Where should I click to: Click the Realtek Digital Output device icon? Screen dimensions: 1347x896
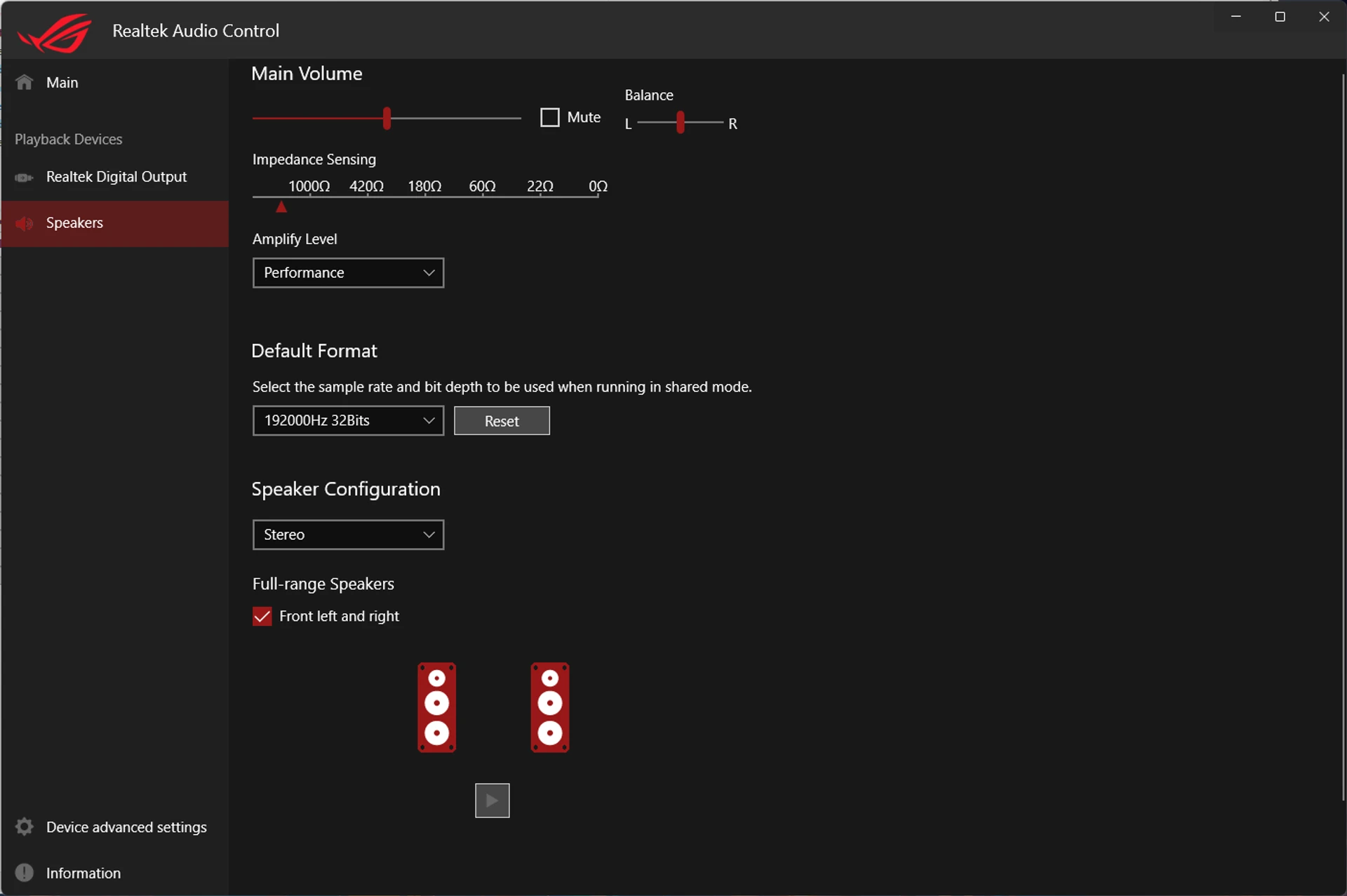point(24,178)
